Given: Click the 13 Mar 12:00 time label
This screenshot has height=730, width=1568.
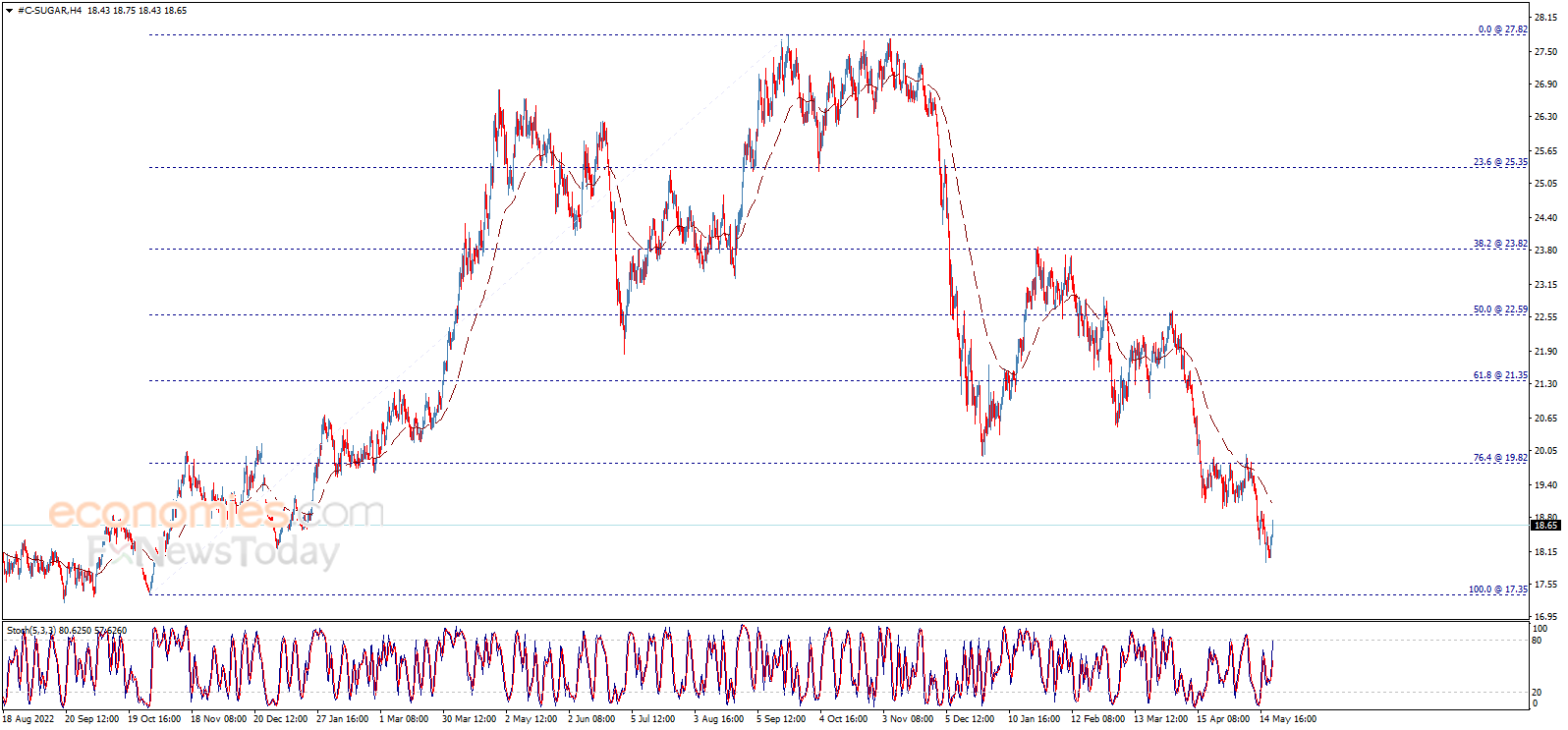Looking at the screenshot, I should (x=1162, y=718).
